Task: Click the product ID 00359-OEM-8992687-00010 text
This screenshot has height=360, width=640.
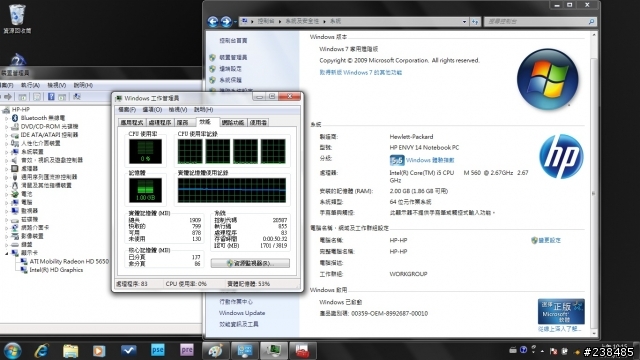Action: (x=389, y=313)
